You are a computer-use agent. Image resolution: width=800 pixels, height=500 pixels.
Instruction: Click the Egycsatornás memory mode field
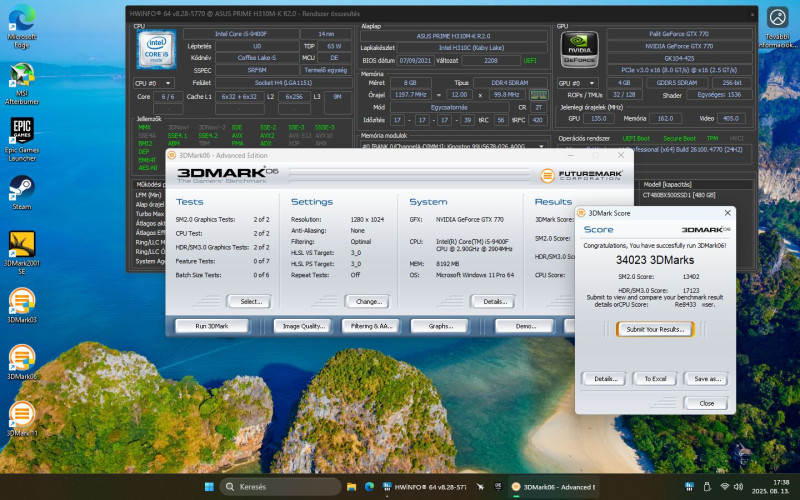449,108
